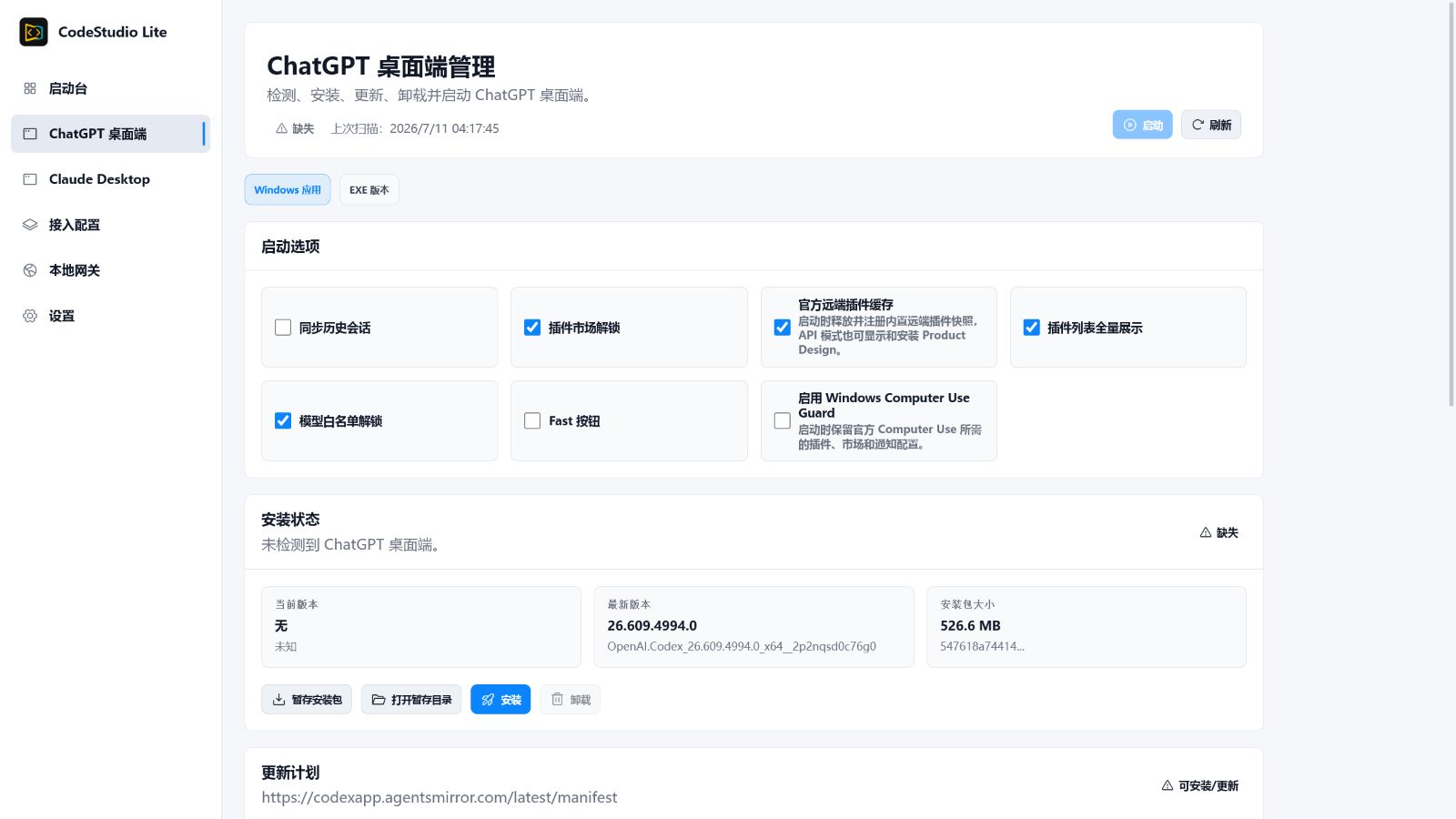Click latest version value 26.609.4994.0
The height and width of the screenshot is (819, 1456).
tap(652, 626)
